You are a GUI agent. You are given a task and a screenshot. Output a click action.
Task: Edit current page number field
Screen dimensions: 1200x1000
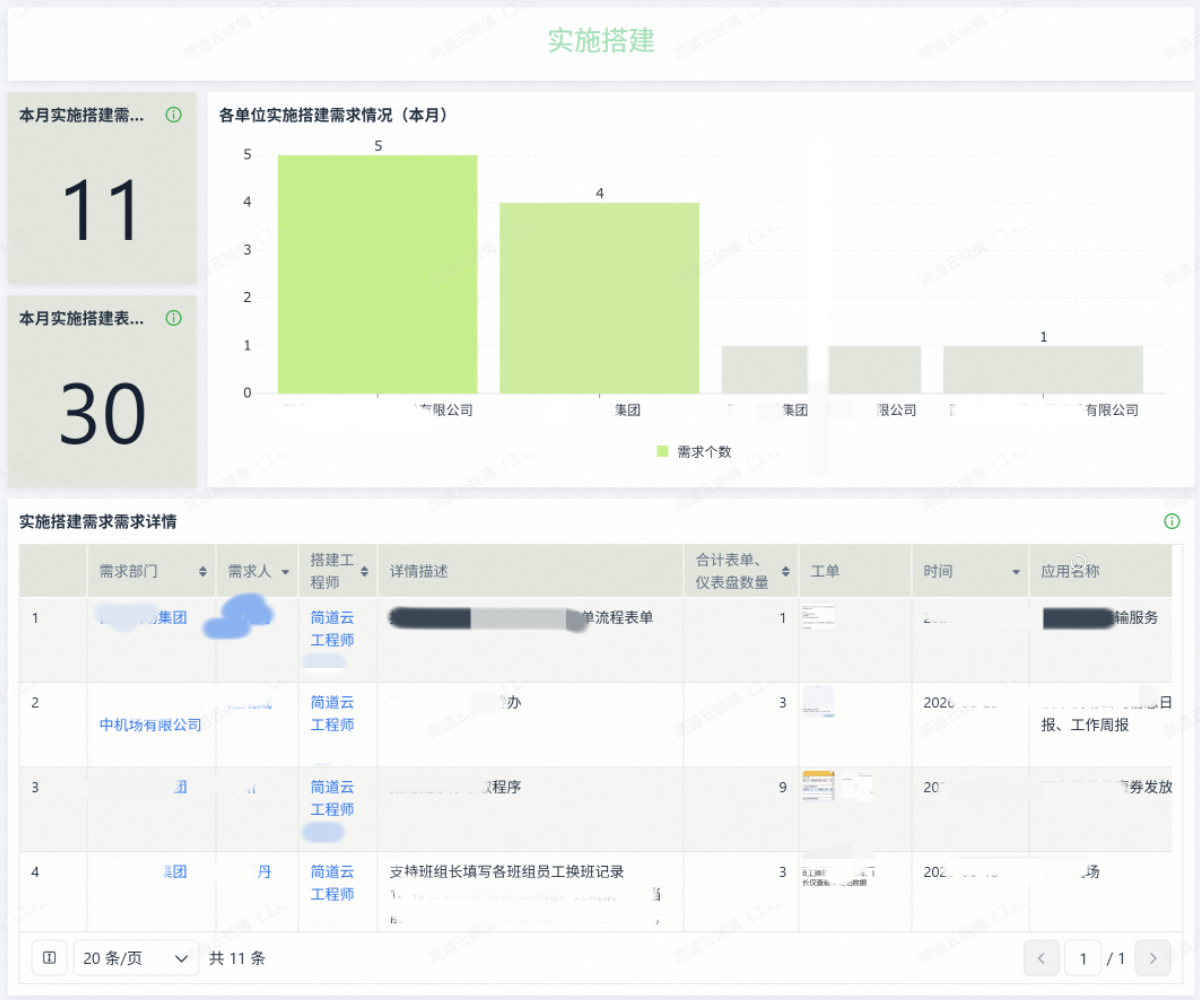click(1082, 958)
